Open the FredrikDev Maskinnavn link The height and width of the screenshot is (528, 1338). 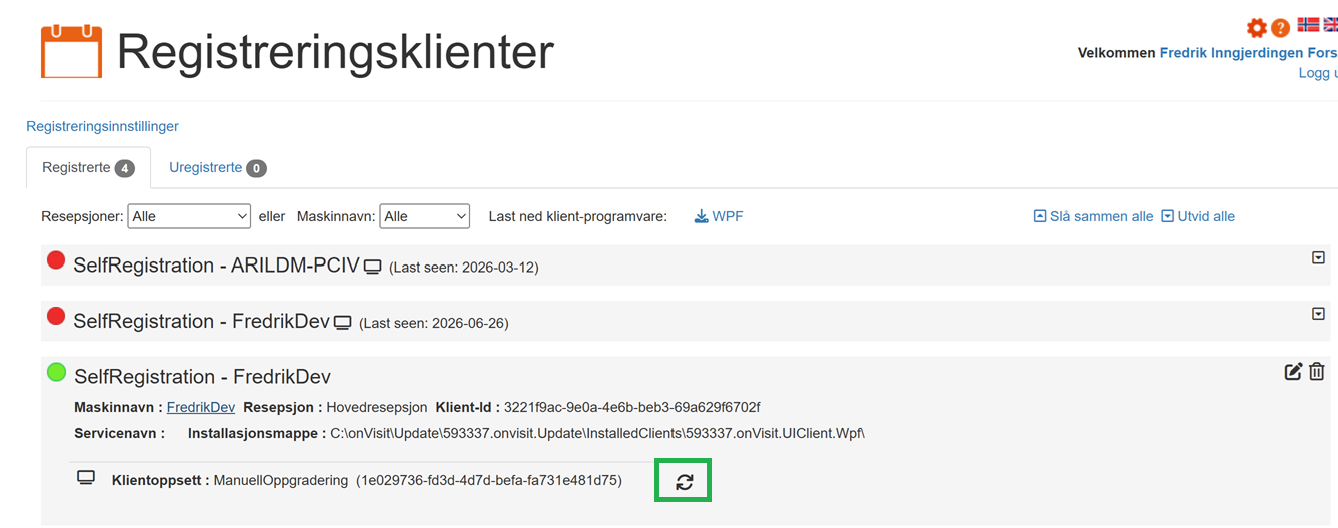point(201,407)
